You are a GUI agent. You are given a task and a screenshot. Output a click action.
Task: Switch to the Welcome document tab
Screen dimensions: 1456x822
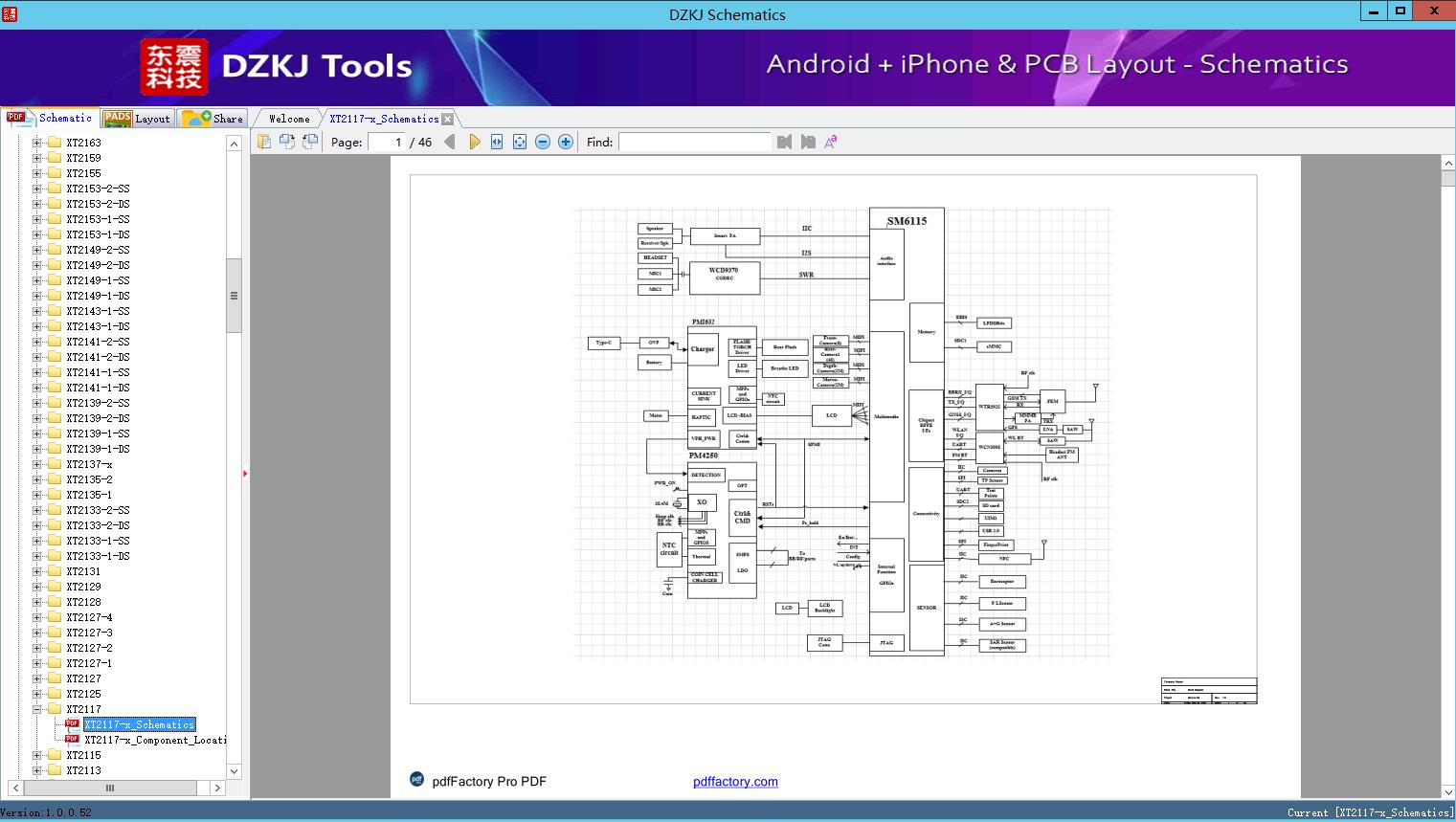288,119
